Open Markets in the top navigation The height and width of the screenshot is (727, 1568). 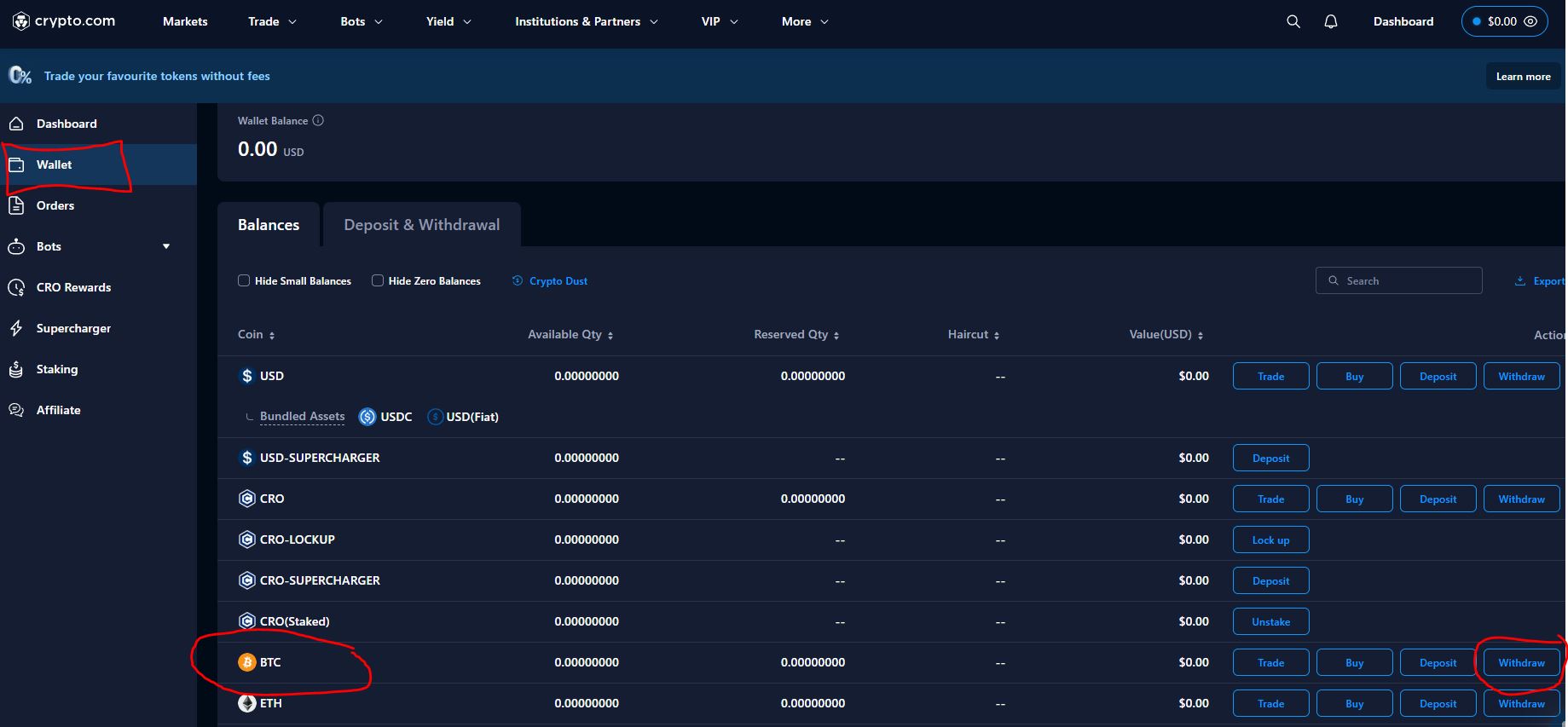pos(185,21)
